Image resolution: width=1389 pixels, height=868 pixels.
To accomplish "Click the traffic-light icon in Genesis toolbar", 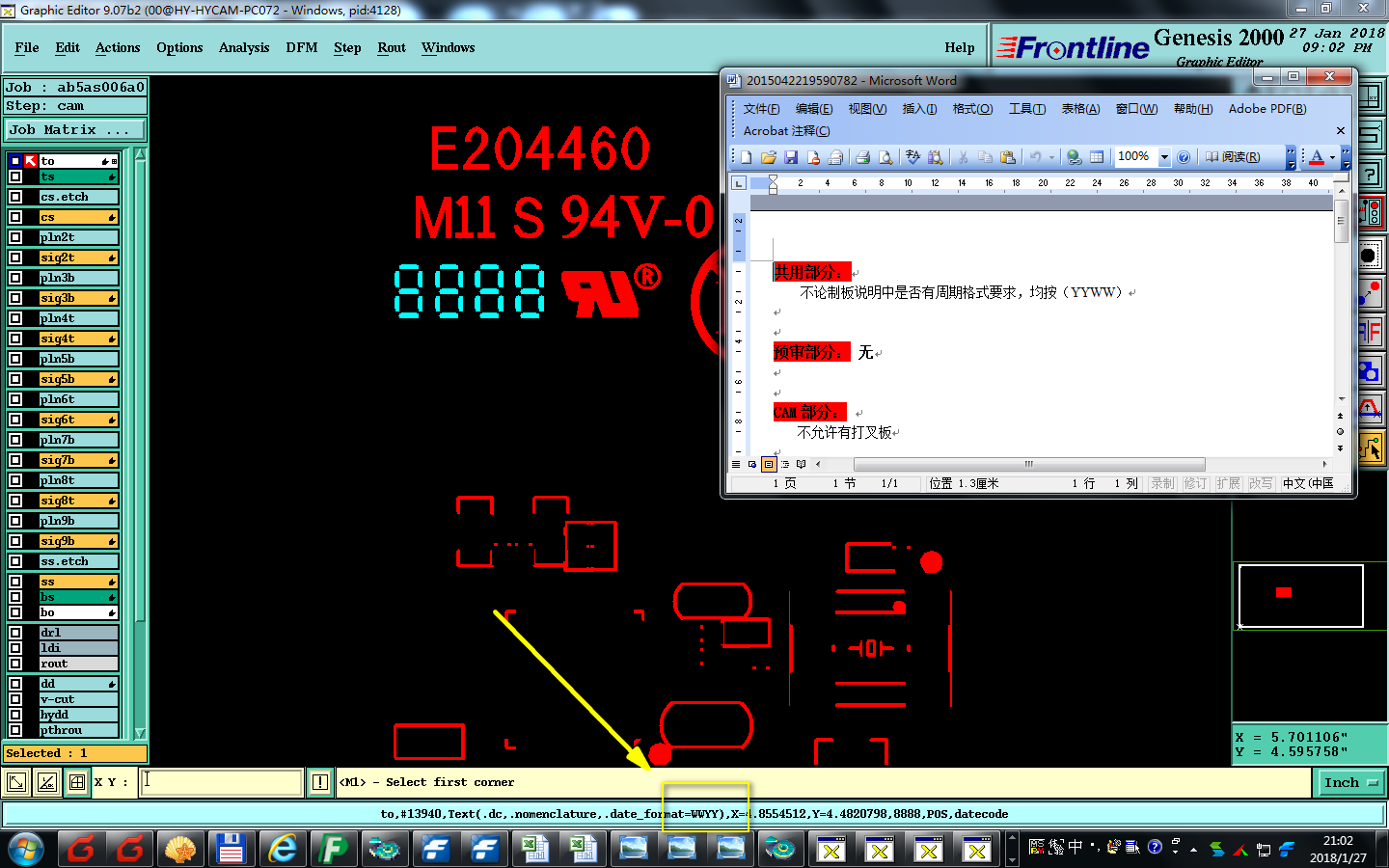I will [x=1370, y=213].
